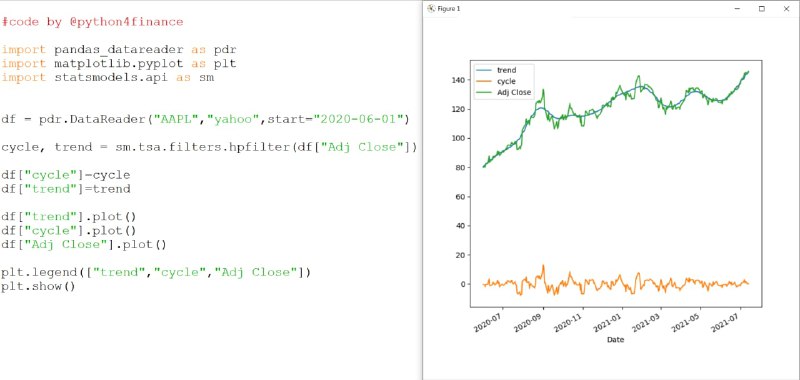The width and height of the screenshot is (800, 380).
Task: Click the "2020-06-01" start date string
Action: click(358, 119)
